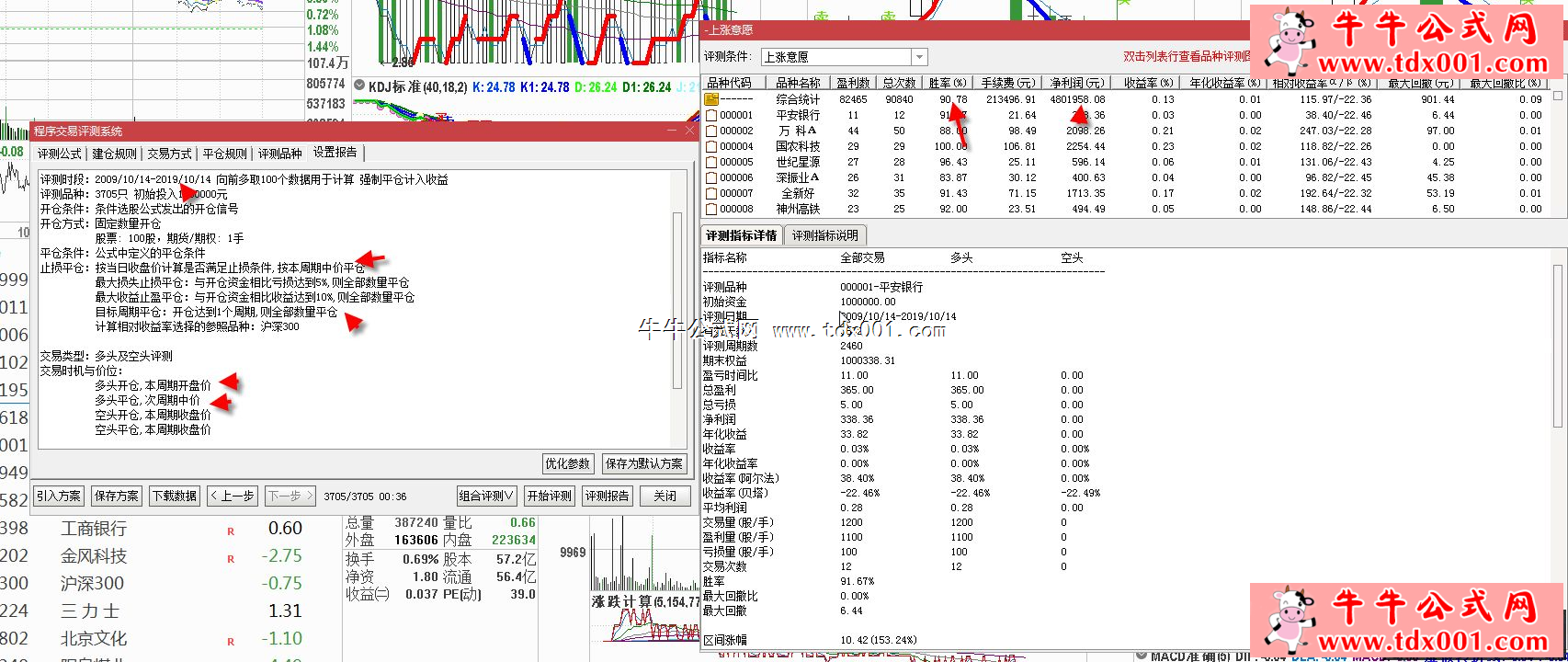The height and width of the screenshot is (662, 1568).
Task: Expand the 组合评测 dropdown button
Action: click(487, 496)
